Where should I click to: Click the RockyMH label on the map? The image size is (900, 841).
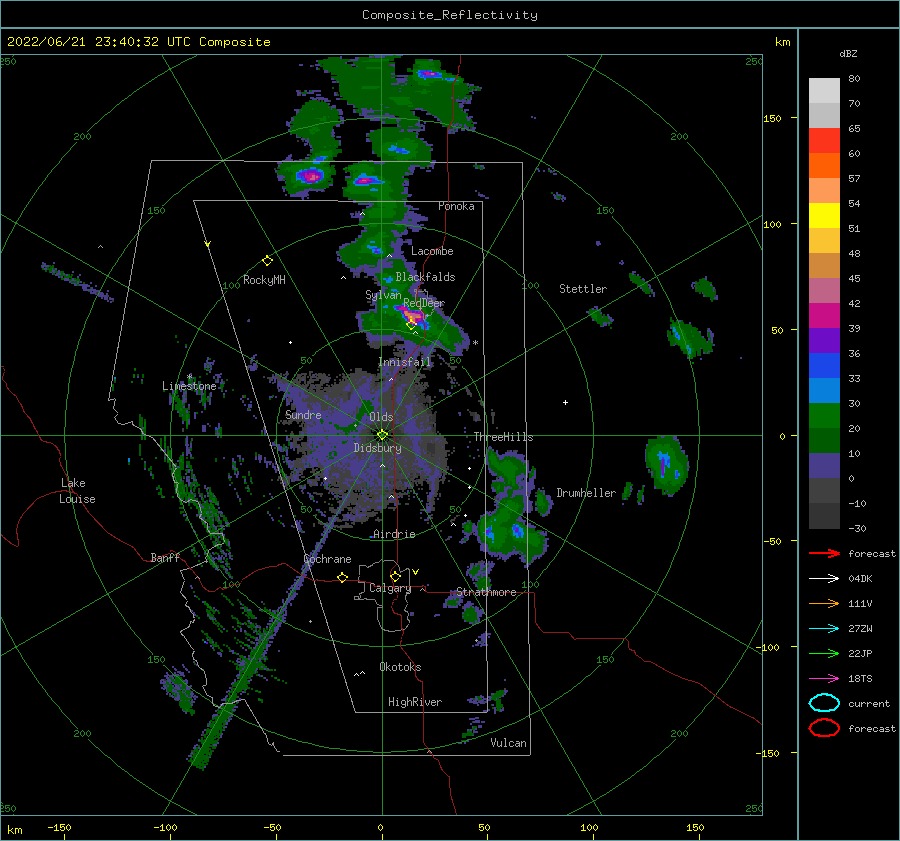click(264, 280)
